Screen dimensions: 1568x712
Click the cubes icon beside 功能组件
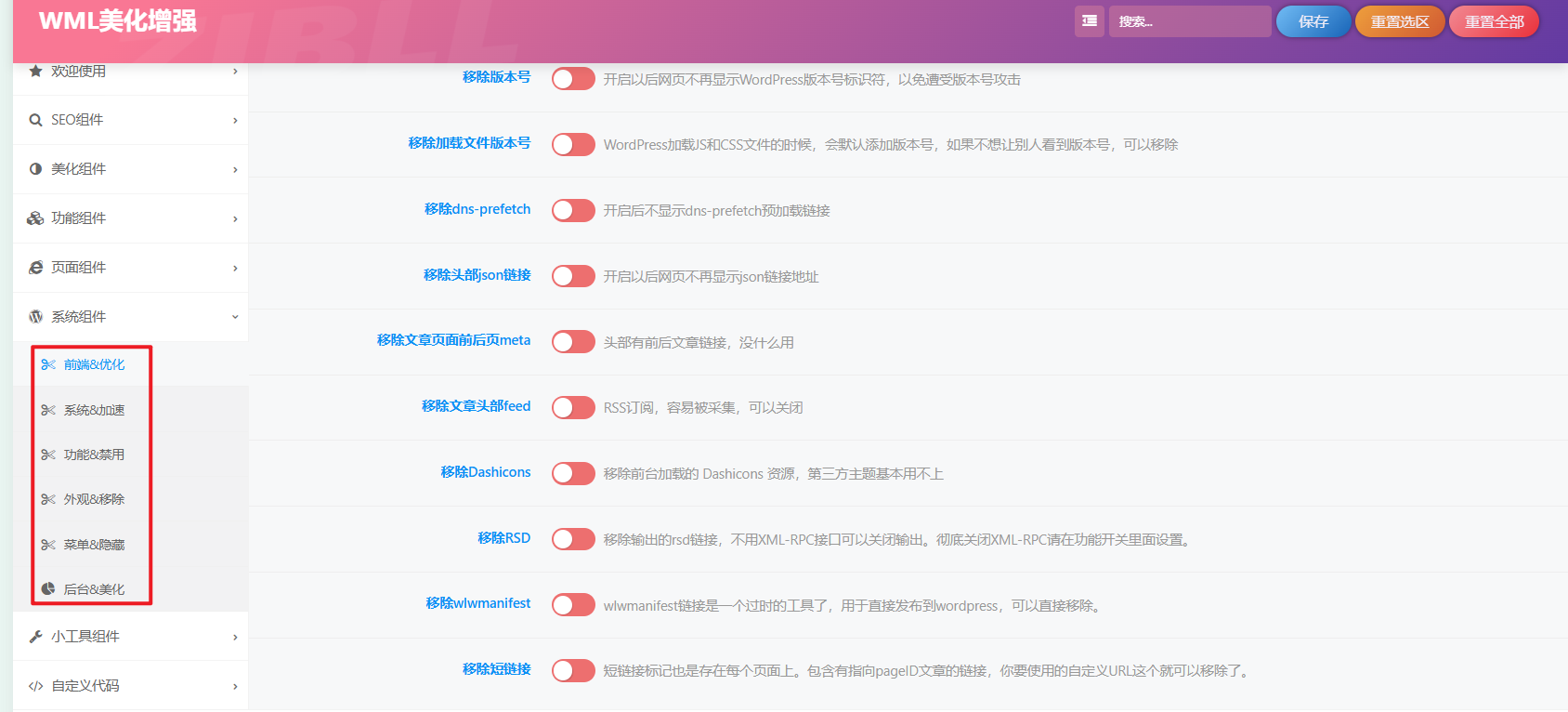coord(35,218)
